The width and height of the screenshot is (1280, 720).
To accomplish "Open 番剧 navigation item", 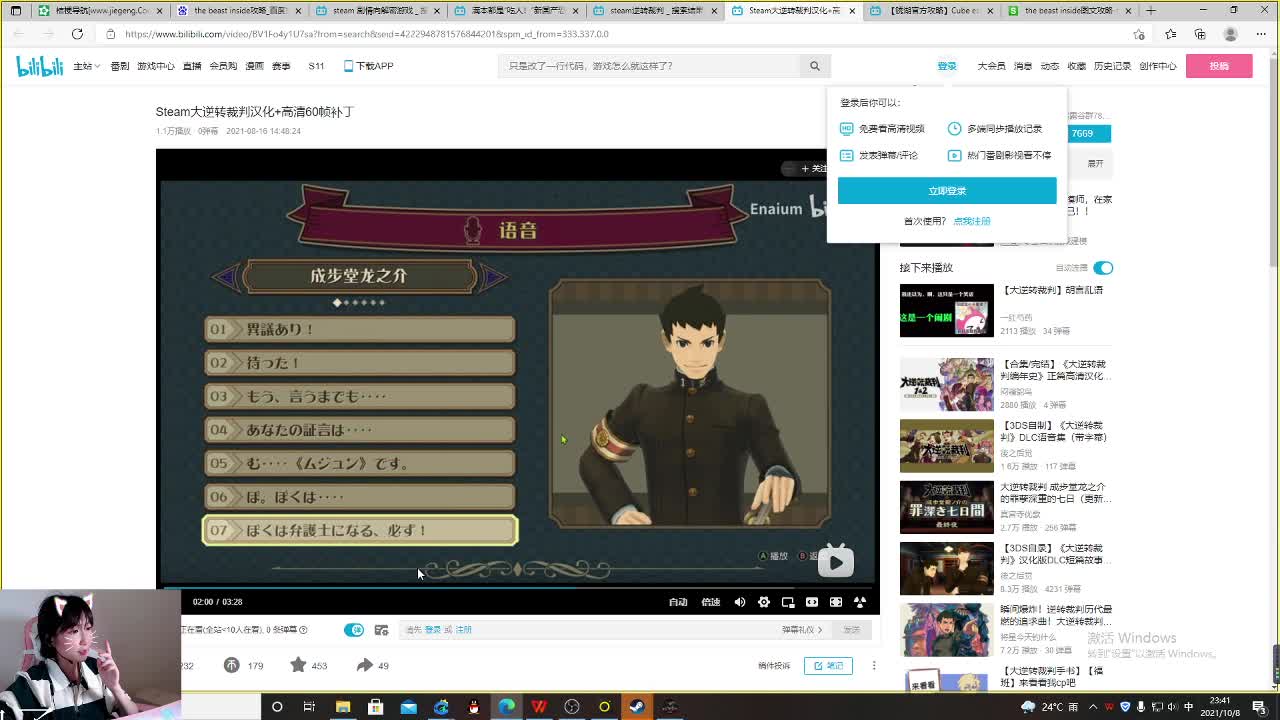I will 120,66.
